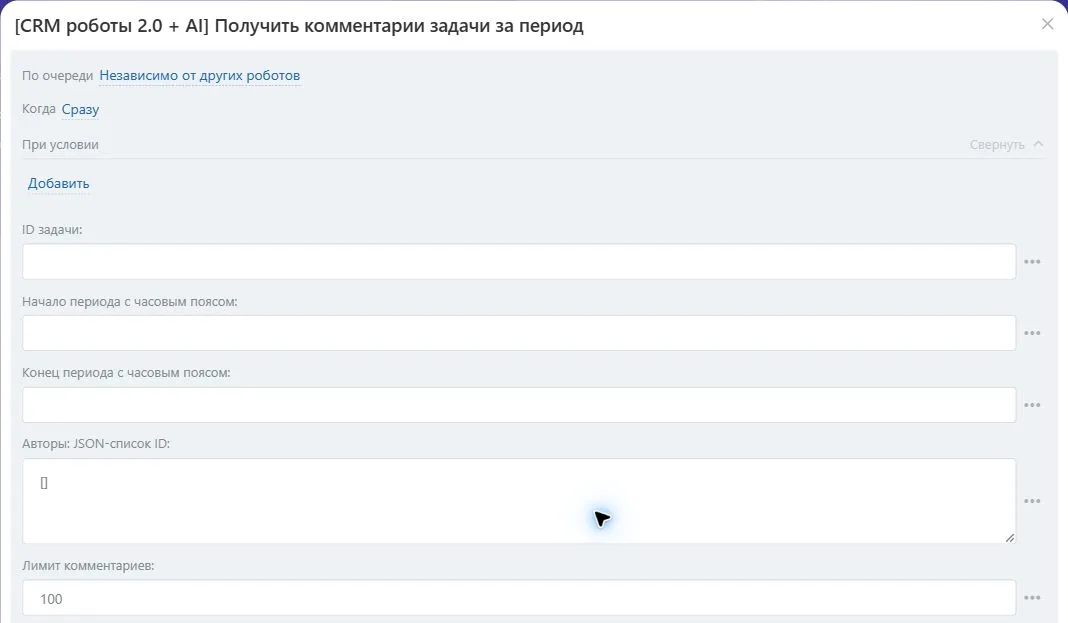
Task: Open the Независимо от других роботов selector
Action: (200, 76)
